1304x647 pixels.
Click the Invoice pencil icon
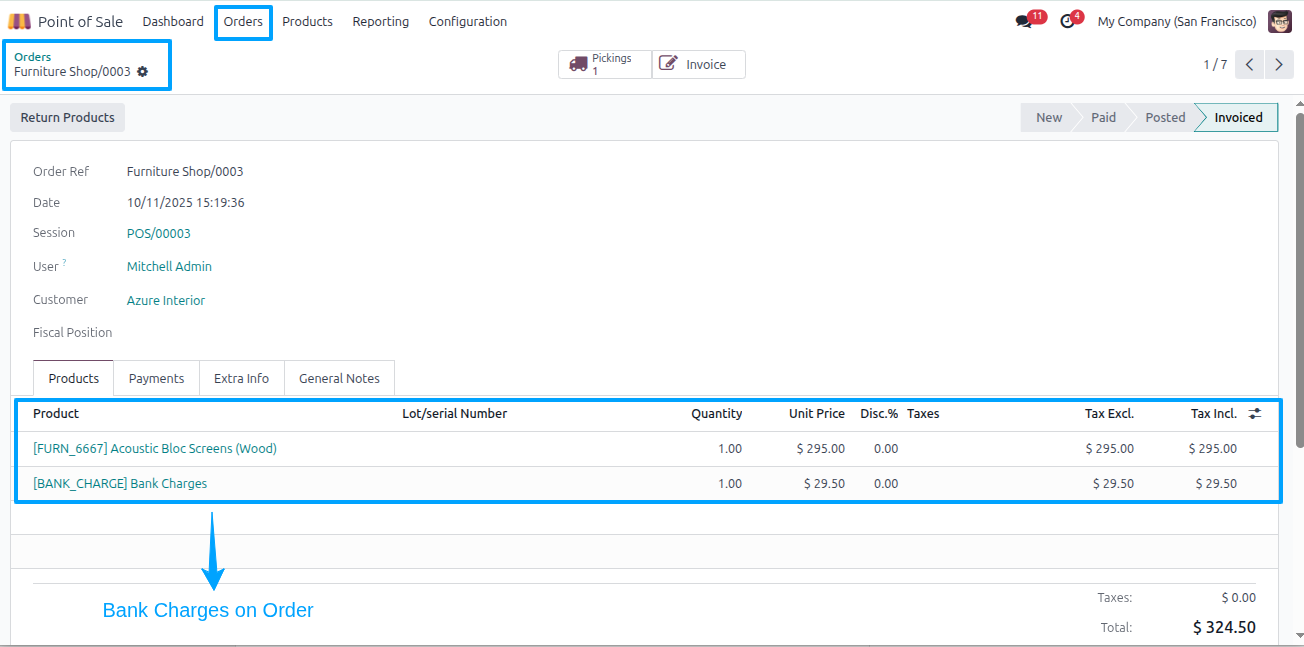(x=669, y=64)
